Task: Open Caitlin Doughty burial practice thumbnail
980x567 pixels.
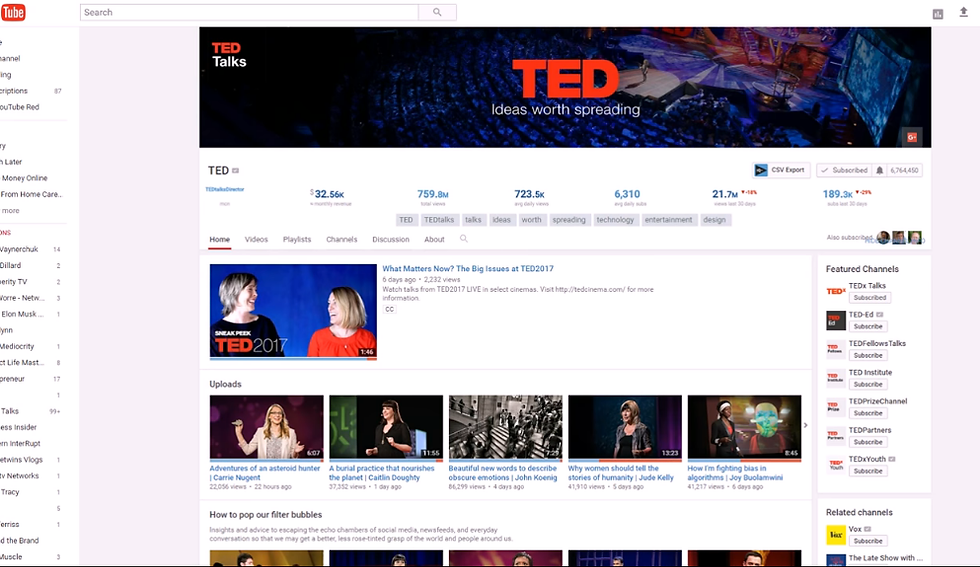Action: (386, 428)
